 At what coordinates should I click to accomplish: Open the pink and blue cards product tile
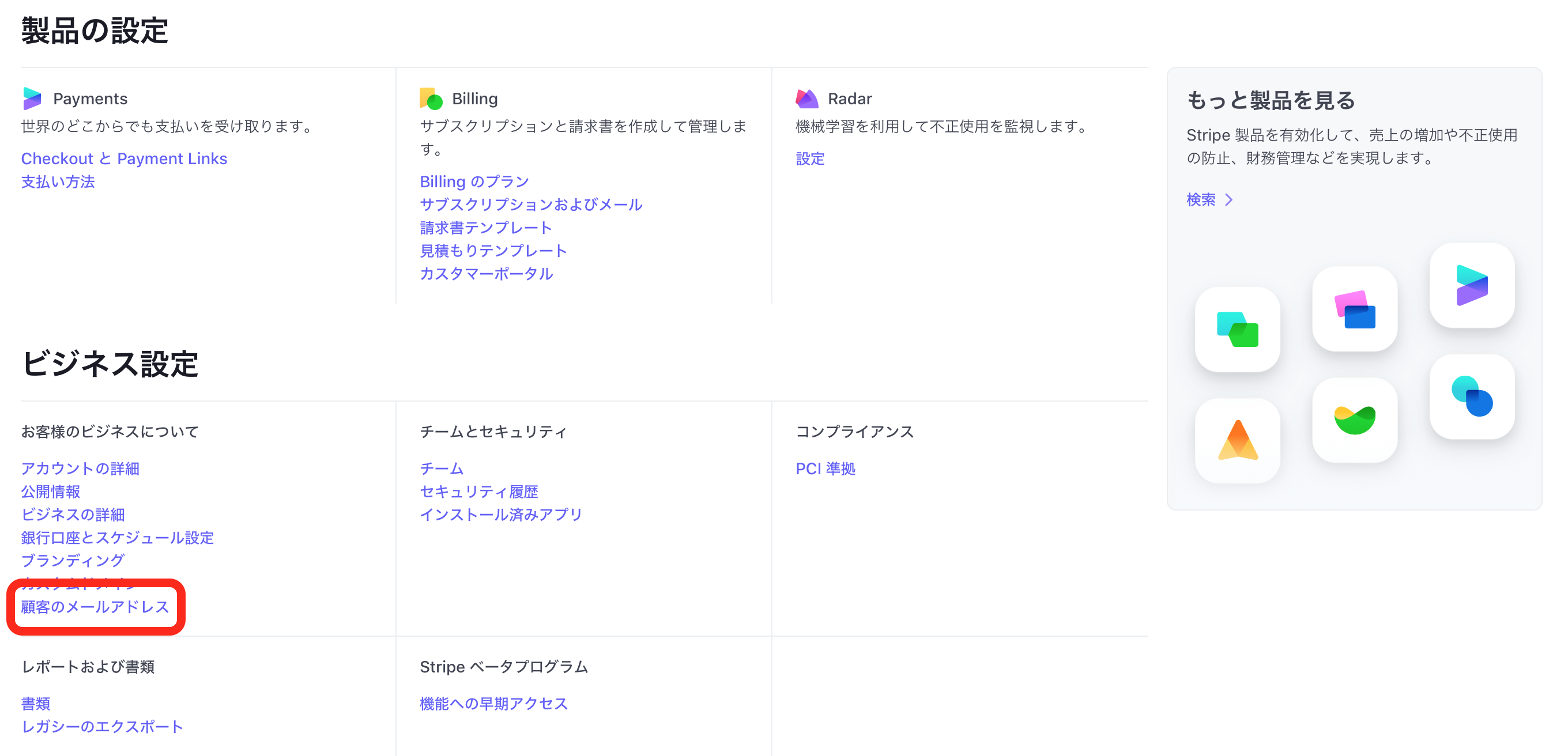point(1355,309)
